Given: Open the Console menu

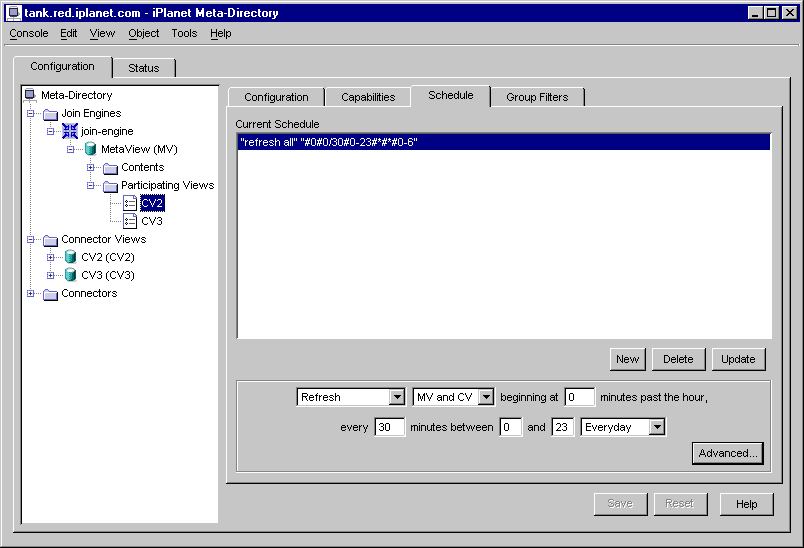Looking at the screenshot, I should click(29, 33).
